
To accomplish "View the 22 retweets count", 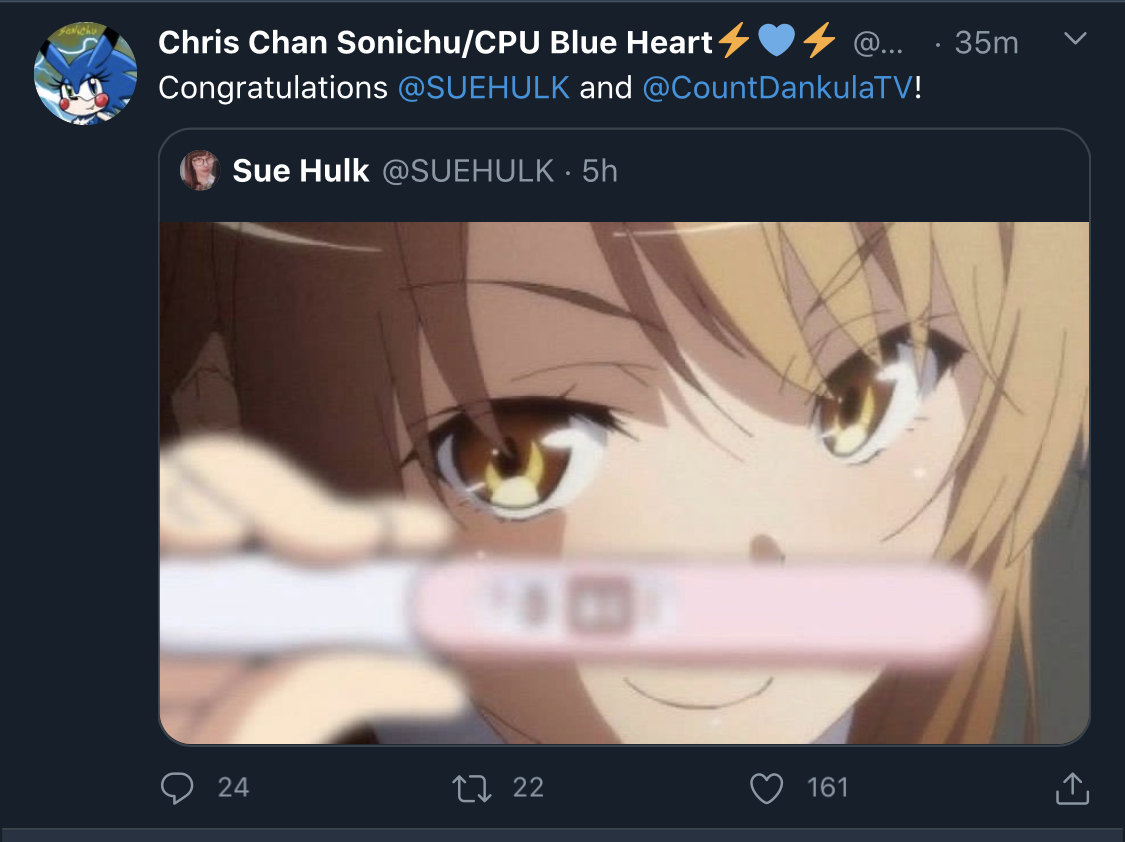I will [528, 787].
